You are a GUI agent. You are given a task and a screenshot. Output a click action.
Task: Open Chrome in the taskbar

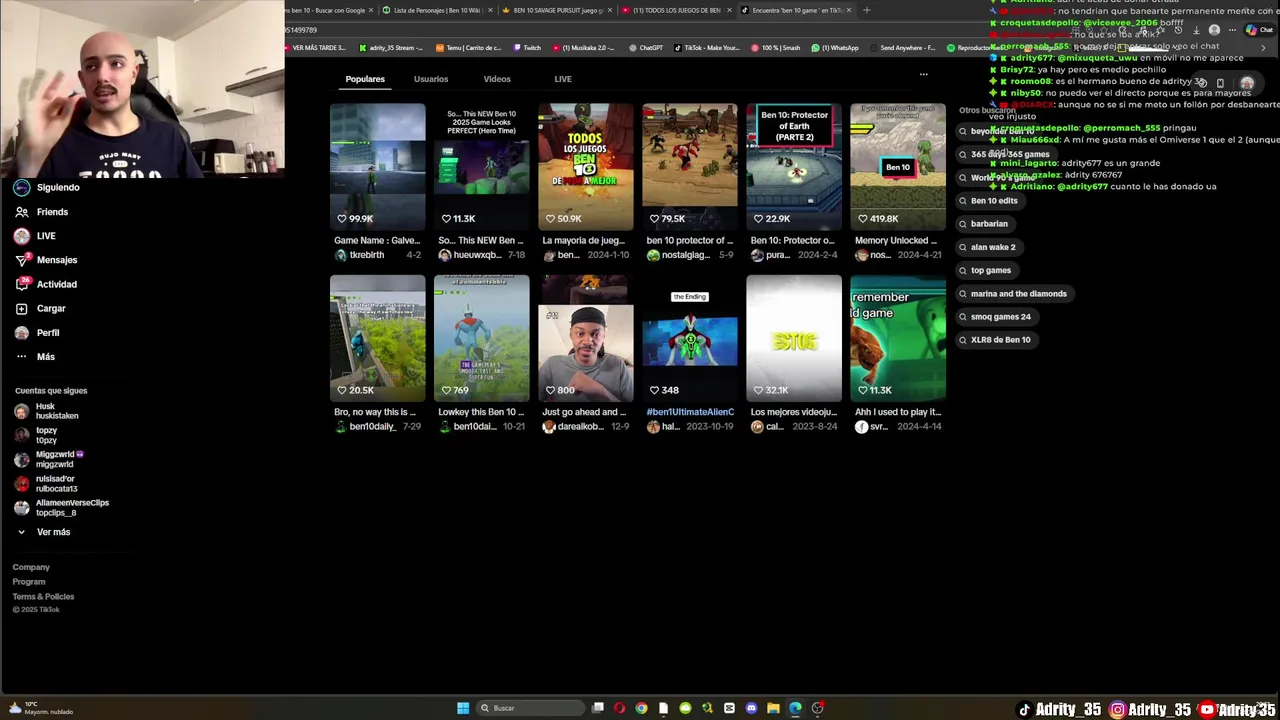tap(641, 708)
